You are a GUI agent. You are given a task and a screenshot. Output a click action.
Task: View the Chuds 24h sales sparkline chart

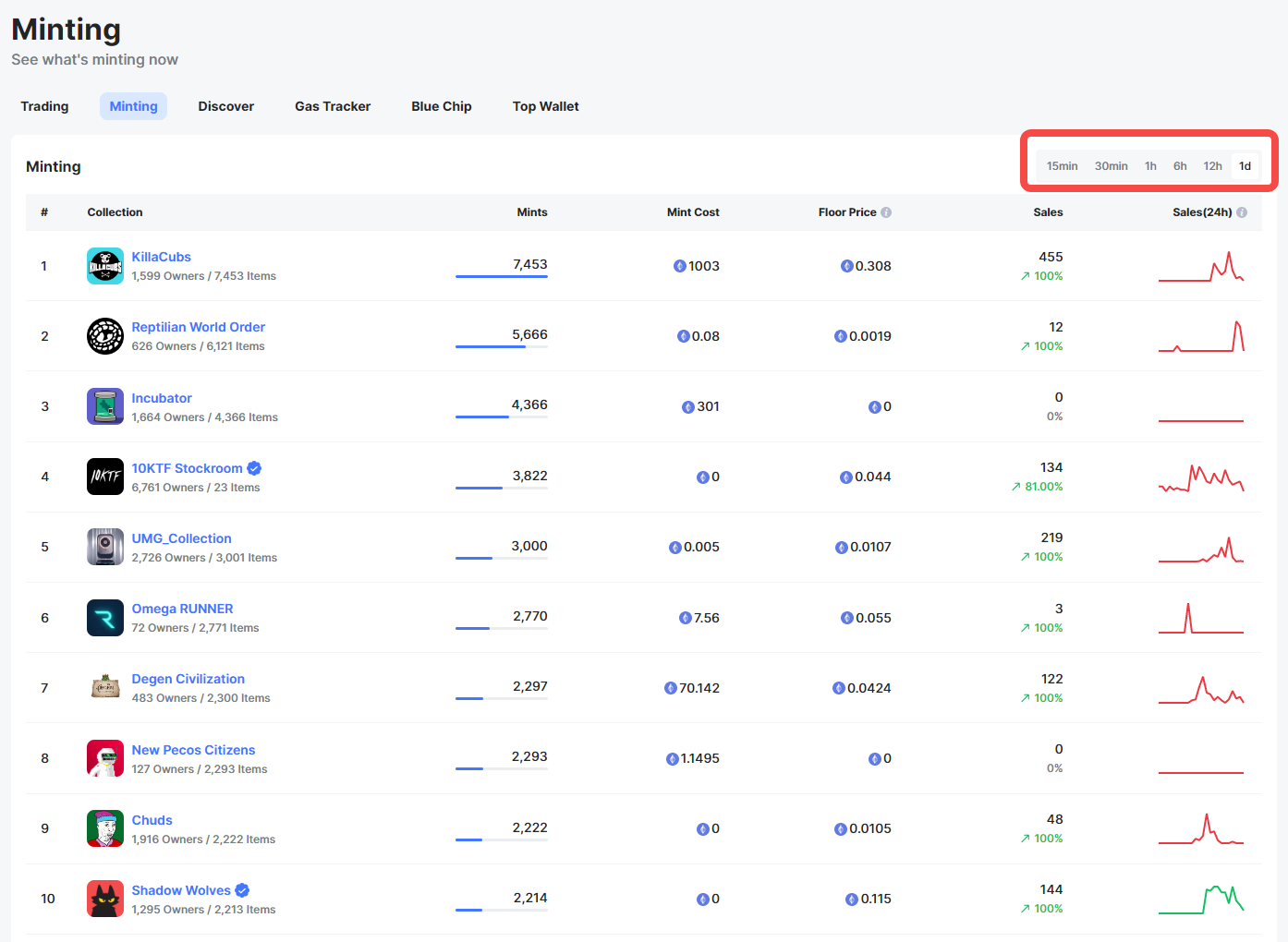click(x=1201, y=829)
